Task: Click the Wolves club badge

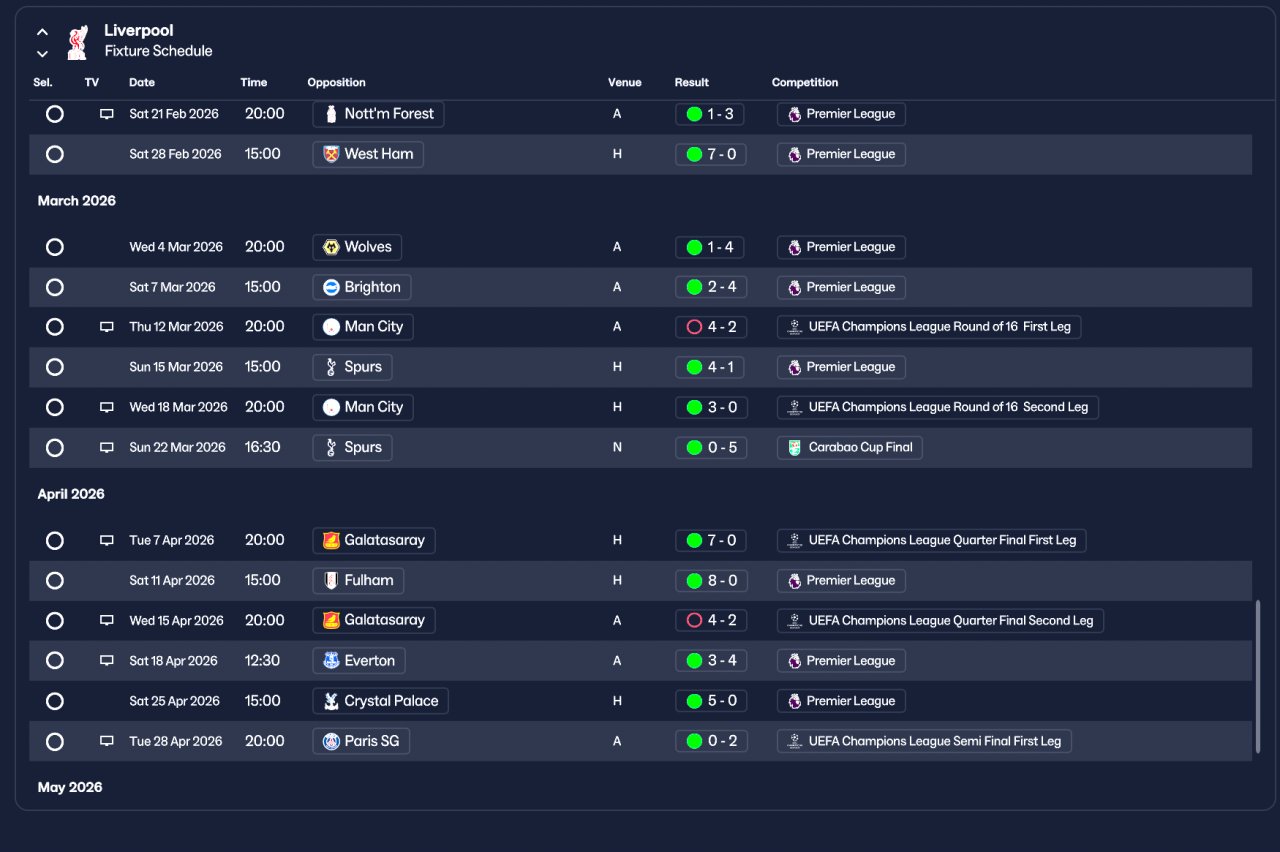Action: coord(331,247)
